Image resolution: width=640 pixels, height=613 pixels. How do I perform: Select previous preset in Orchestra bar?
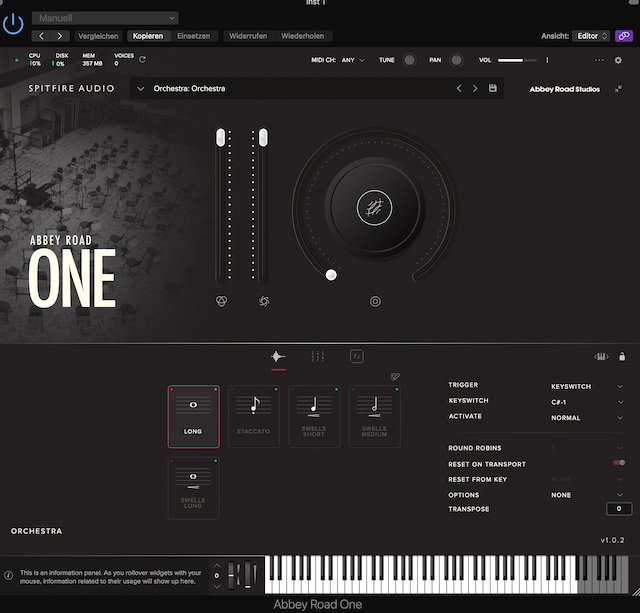click(459, 89)
